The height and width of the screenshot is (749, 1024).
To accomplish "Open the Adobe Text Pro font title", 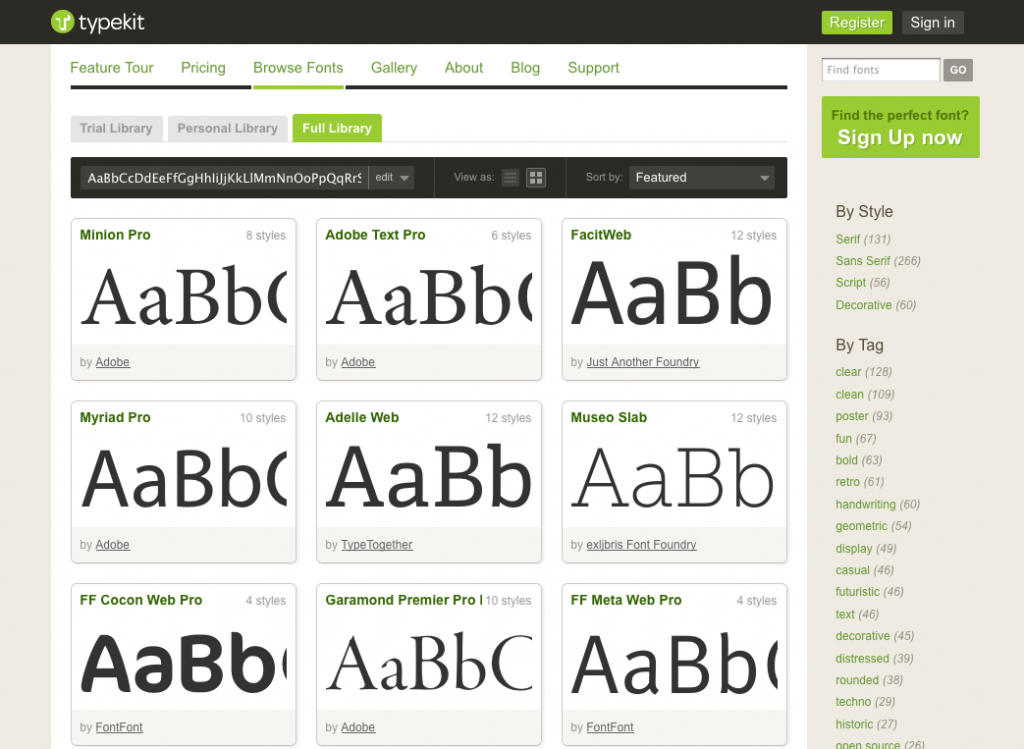I will point(375,235).
